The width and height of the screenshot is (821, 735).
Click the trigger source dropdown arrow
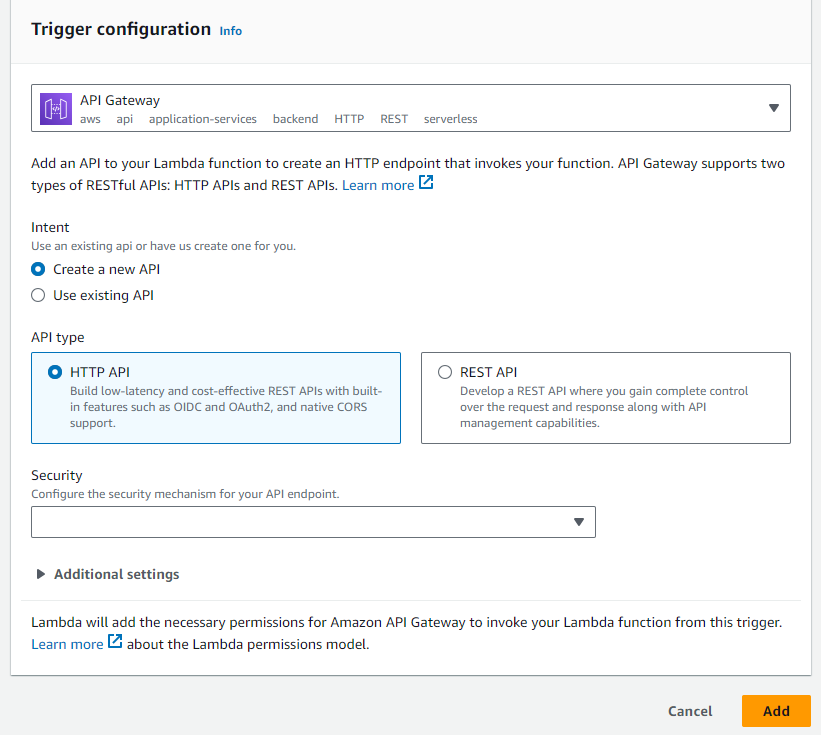click(773, 108)
